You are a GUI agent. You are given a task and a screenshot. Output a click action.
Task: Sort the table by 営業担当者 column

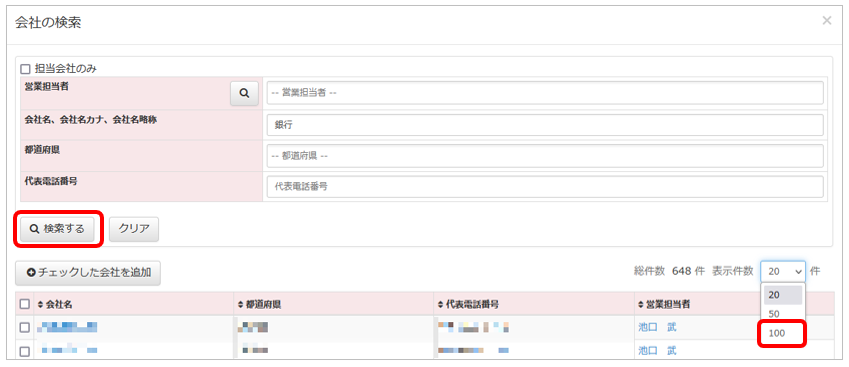[x=663, y=305]
